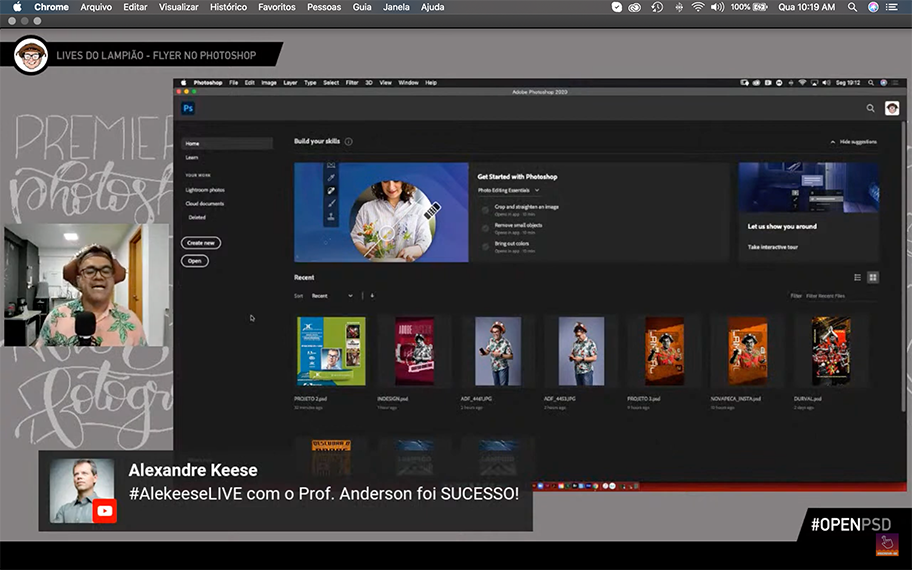Open the Photoshop Window menu
Viewport: 912px width, 570px height.
coord(408,83)
